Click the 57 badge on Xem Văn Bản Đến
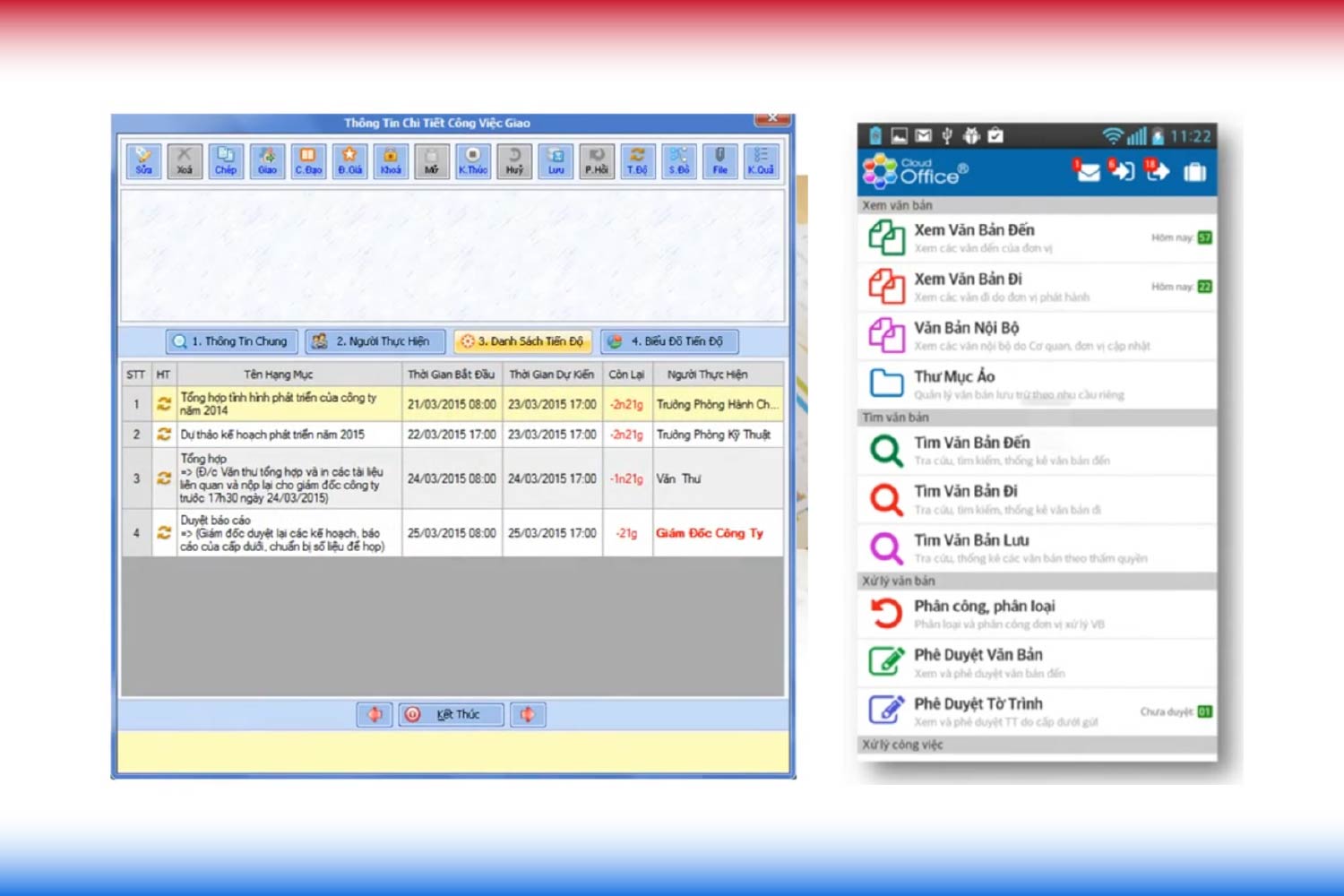The width and height of the screenshot is (1344, 896). pyautogui.click(x=1205, y=238)
